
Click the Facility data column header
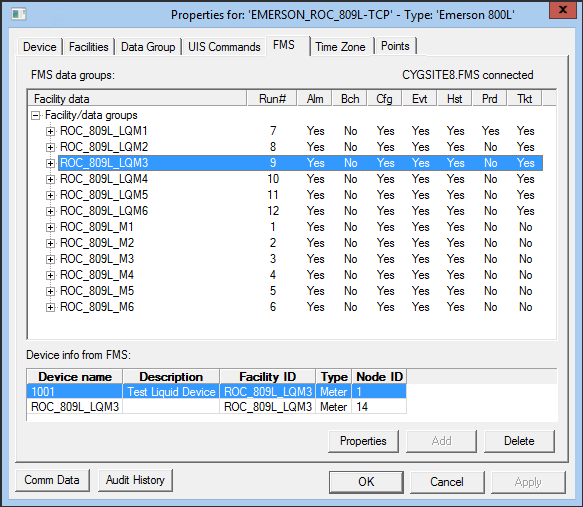pyautogui.click(x=138, y=99)
